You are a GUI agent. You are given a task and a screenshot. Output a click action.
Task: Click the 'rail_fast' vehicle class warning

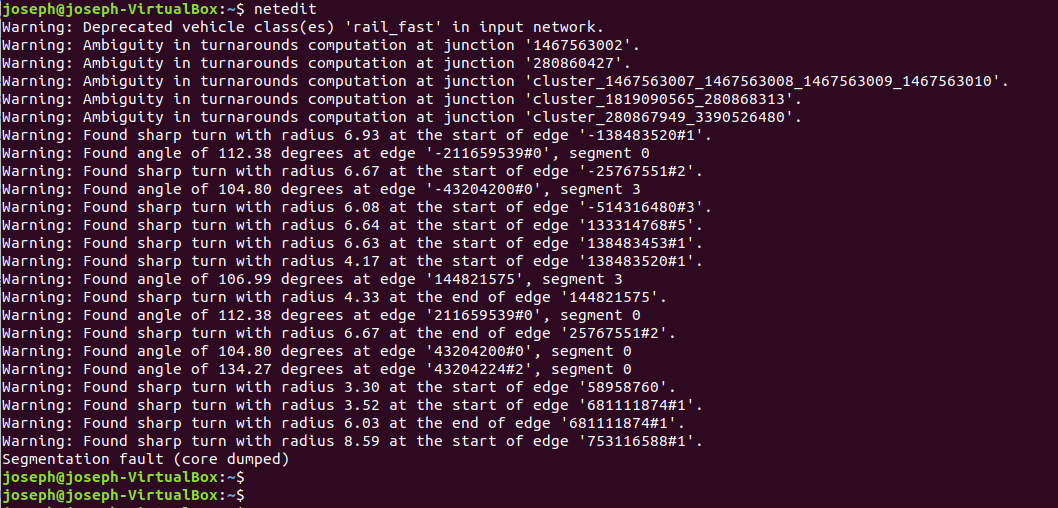[x=302, y=27]
